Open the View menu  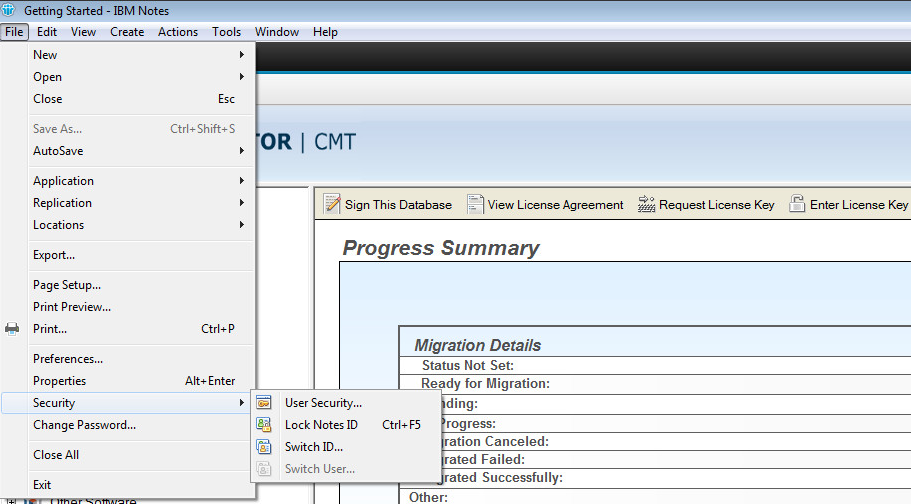tap(83, 32)
